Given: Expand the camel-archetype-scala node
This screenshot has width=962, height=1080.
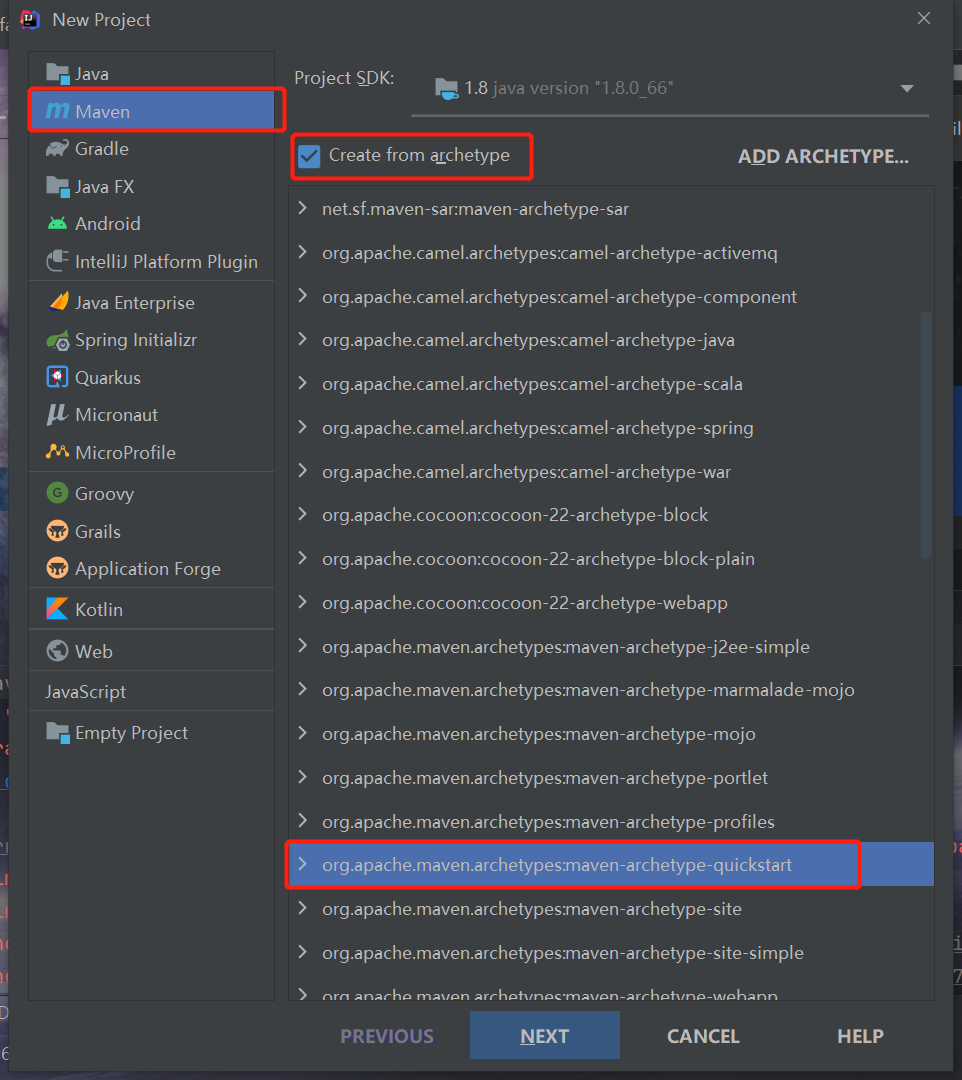Looking at the screenshot, I should pos(302,383).
